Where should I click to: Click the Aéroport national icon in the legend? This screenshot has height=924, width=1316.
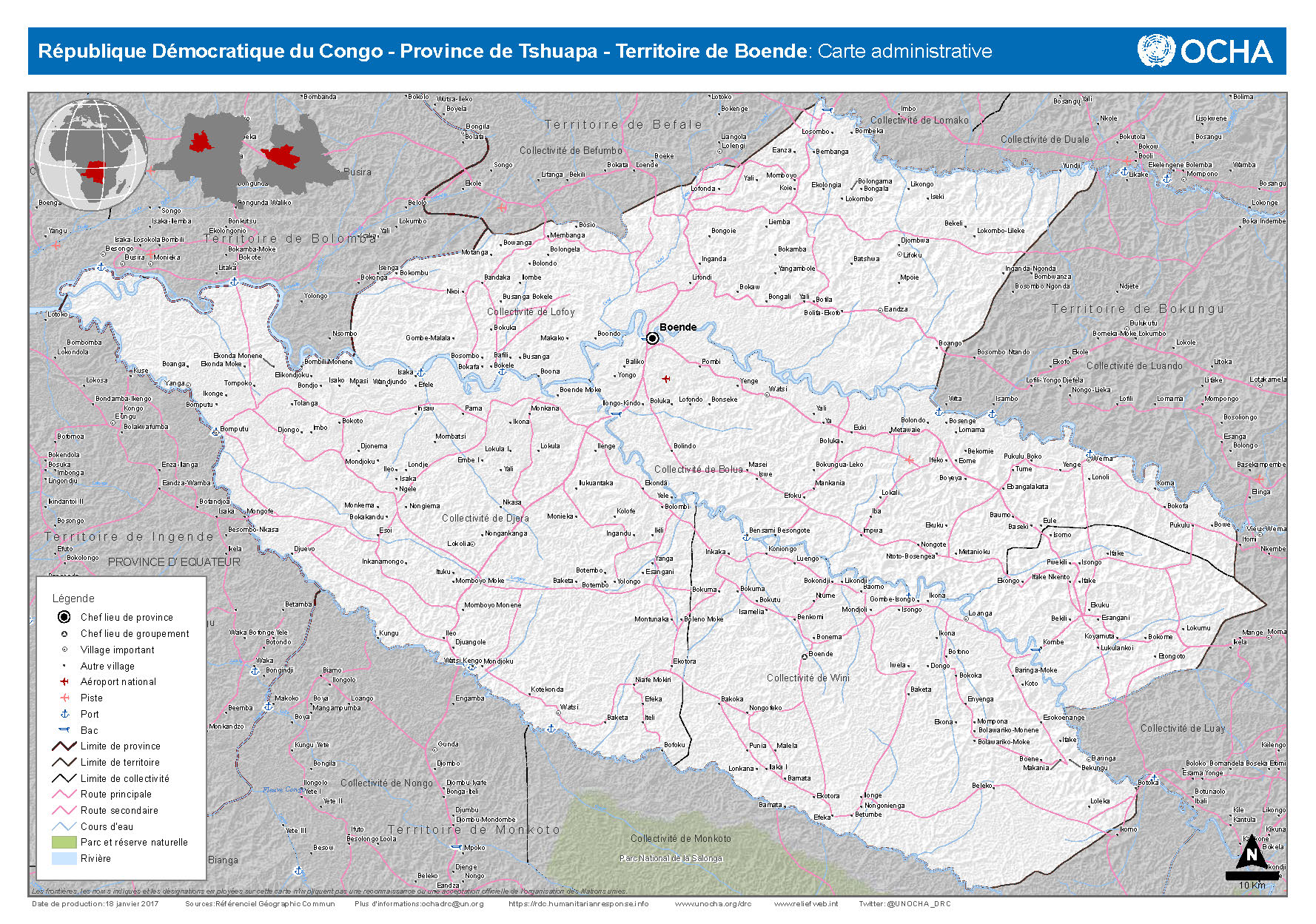[64, 681]
